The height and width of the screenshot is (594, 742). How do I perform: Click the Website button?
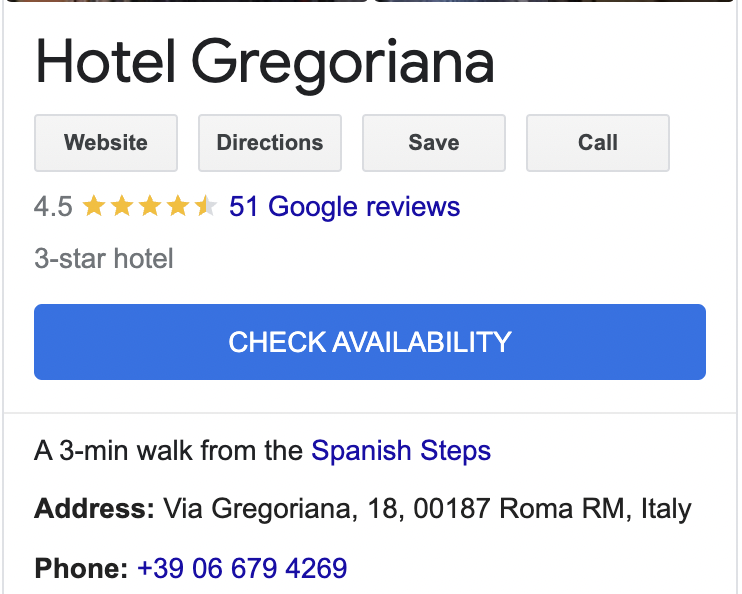click(x=106, y=143)
